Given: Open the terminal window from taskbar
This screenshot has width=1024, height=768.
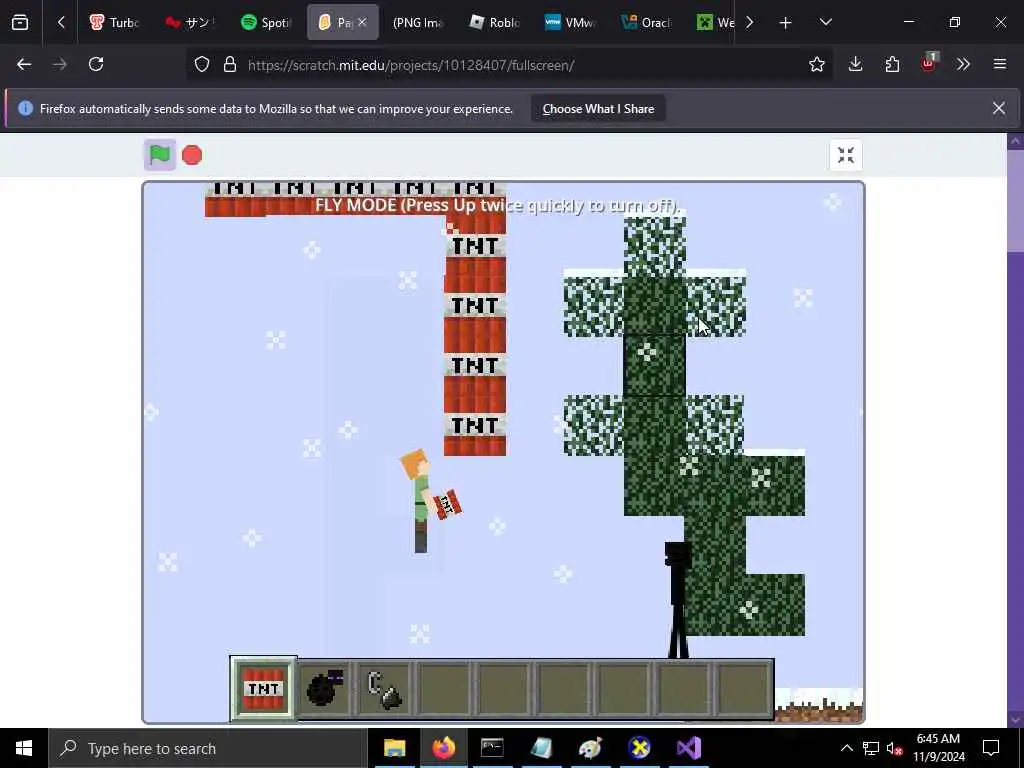Looking at the screenshot, I should [x=492, y=748].
